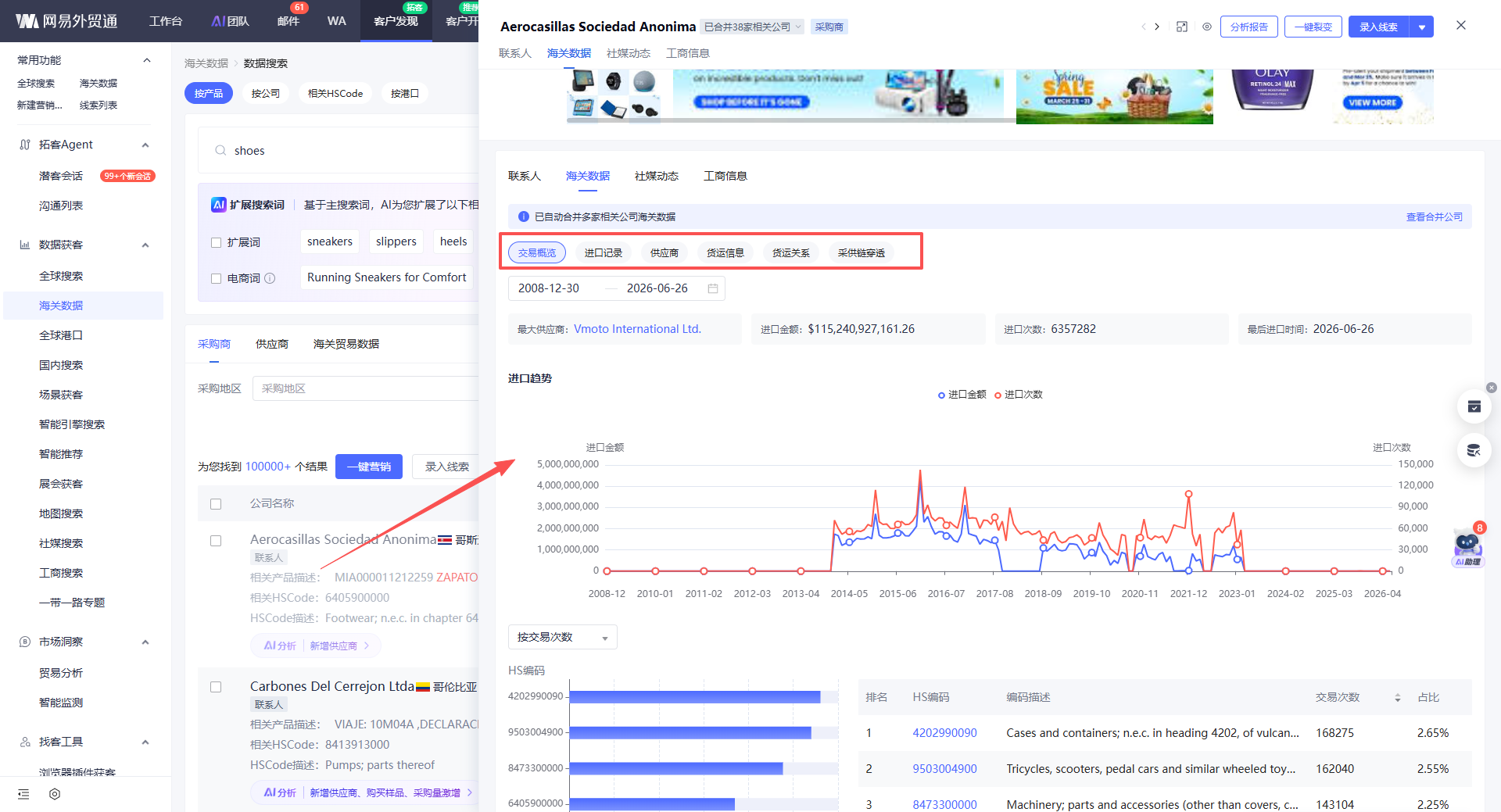Tick the 扩展词 checkbox
This screenshot has width=1501, height=812.
click(x=217, y=242)
